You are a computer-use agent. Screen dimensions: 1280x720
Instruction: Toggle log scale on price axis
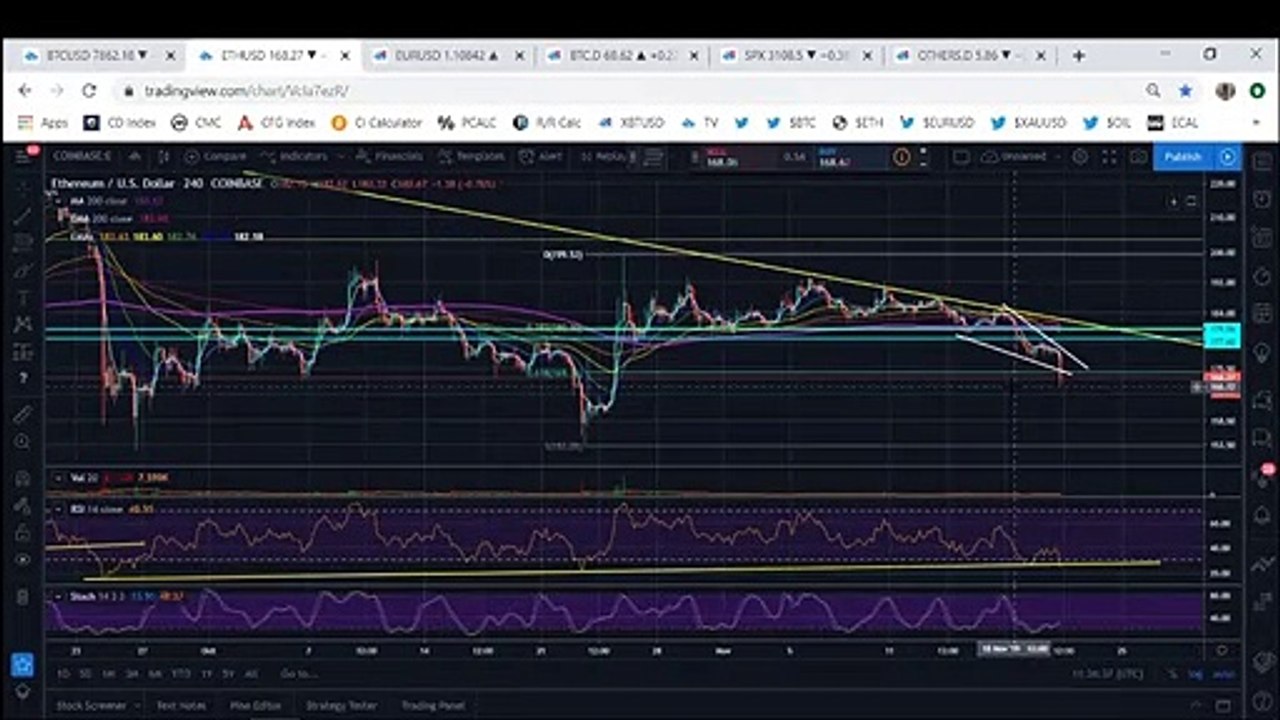click(x=1195, y=675)
